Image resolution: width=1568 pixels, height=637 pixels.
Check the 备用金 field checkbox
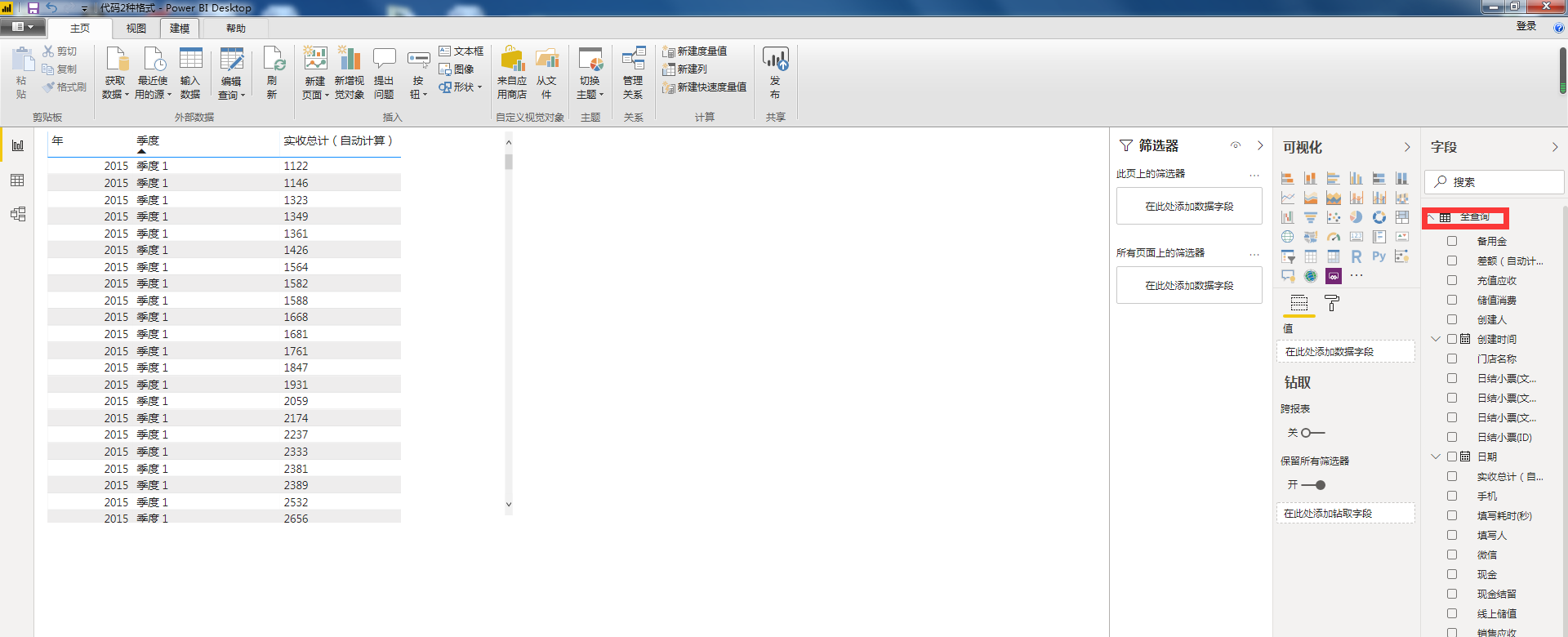[1452, 241]
